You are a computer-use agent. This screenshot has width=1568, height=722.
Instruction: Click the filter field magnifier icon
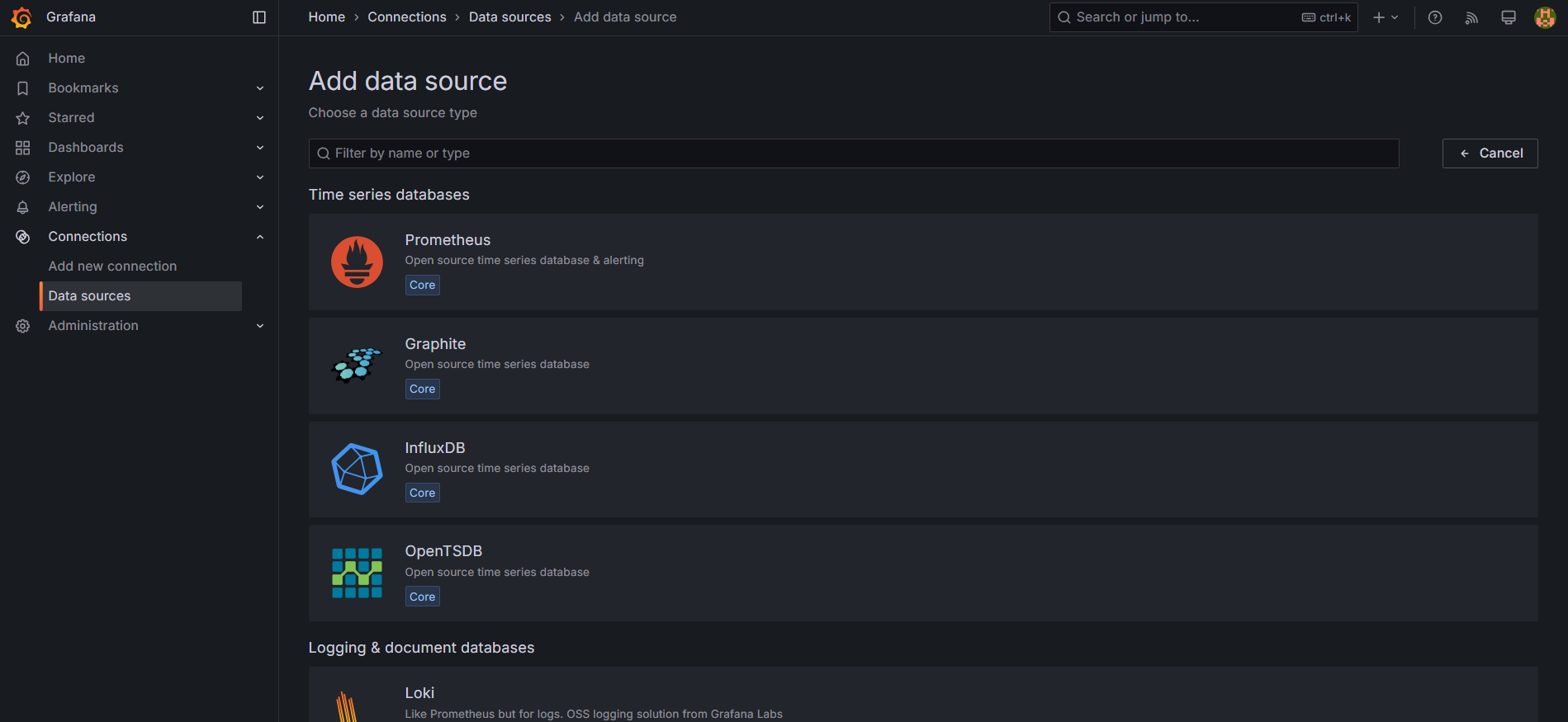(x=324, y=153)
